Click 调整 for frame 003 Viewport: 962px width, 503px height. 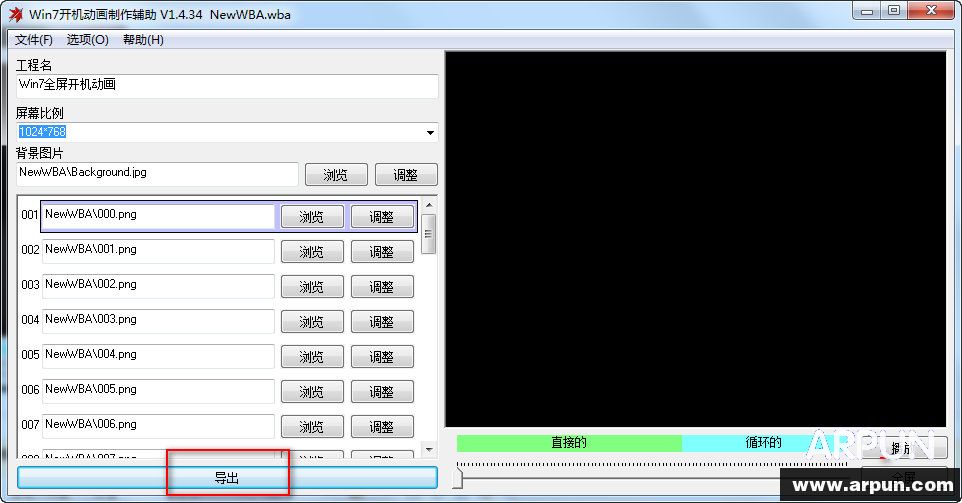pos(382,286)
